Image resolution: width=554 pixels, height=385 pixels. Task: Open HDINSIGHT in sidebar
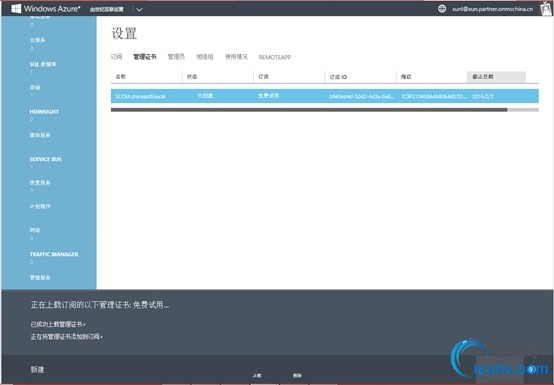pyautogui.click(x=44, y=112)
